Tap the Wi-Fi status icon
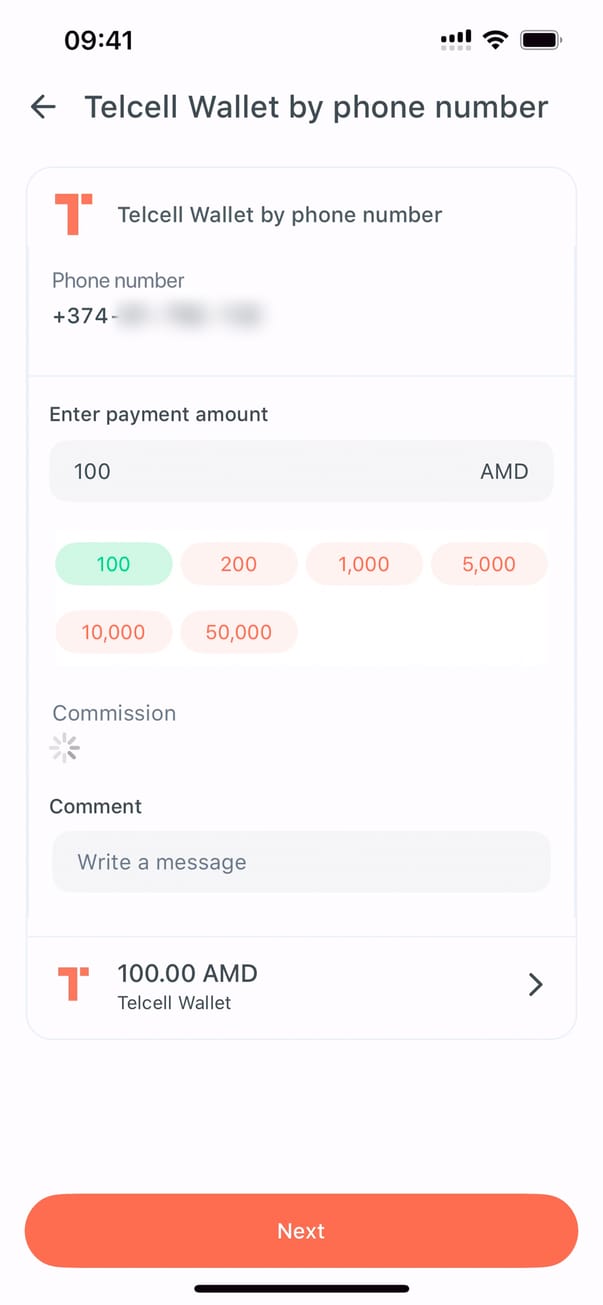 pos(494,40)
